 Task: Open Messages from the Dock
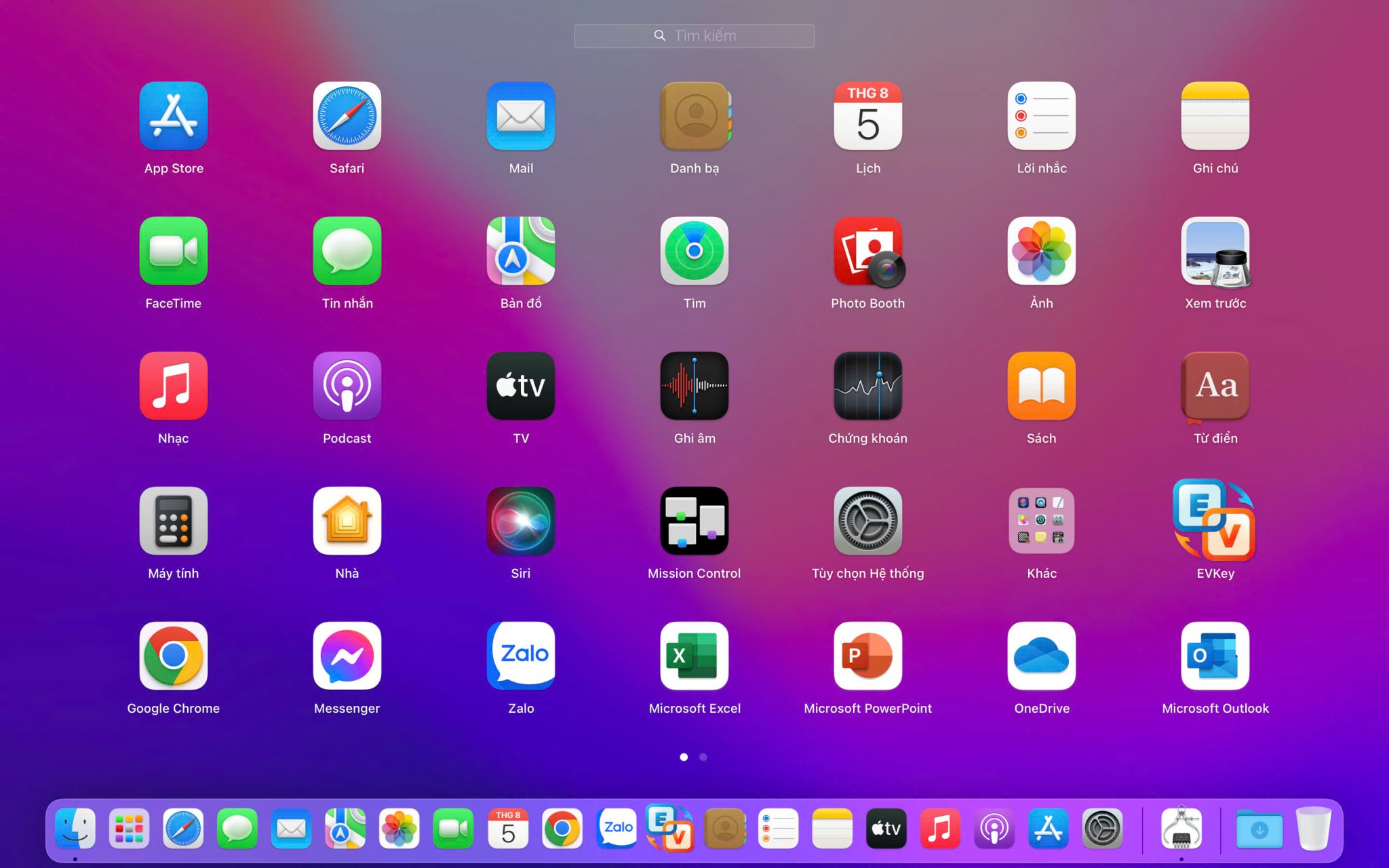pyautogui.click(x=237, y=828)
